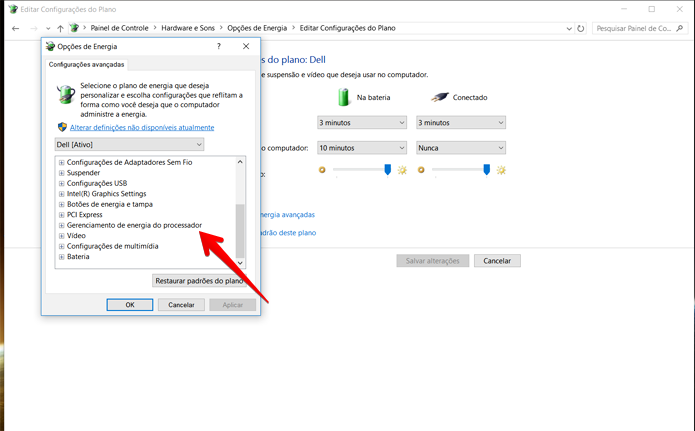Click the Control Panel icon in address bar
The height and width of the screenshot is (431, 695).
[x=74, y=28]
